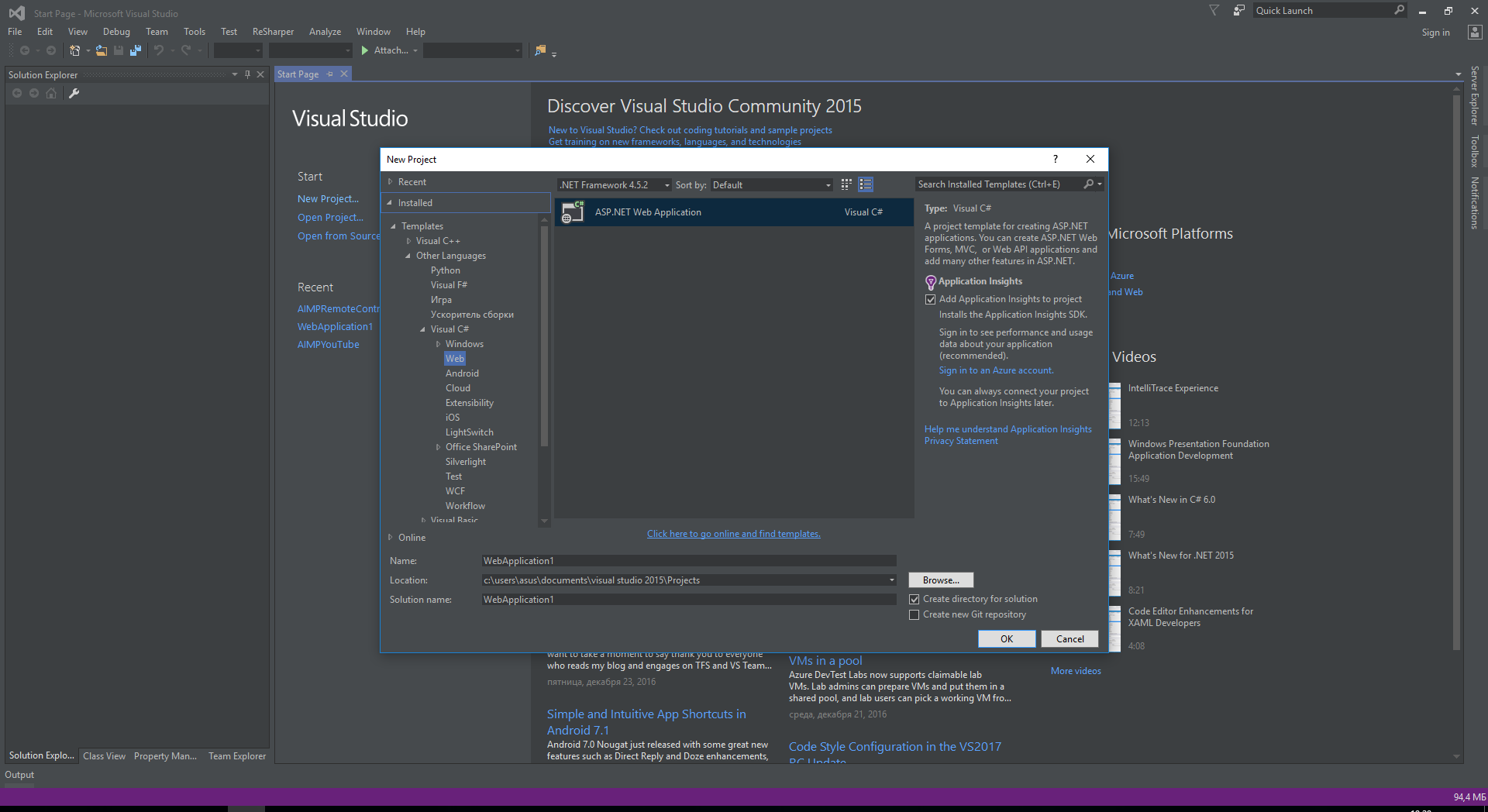Uncheck Add Application Insights to project
This screenshot has width=1488, height=812.
click(x=930, y=300)
